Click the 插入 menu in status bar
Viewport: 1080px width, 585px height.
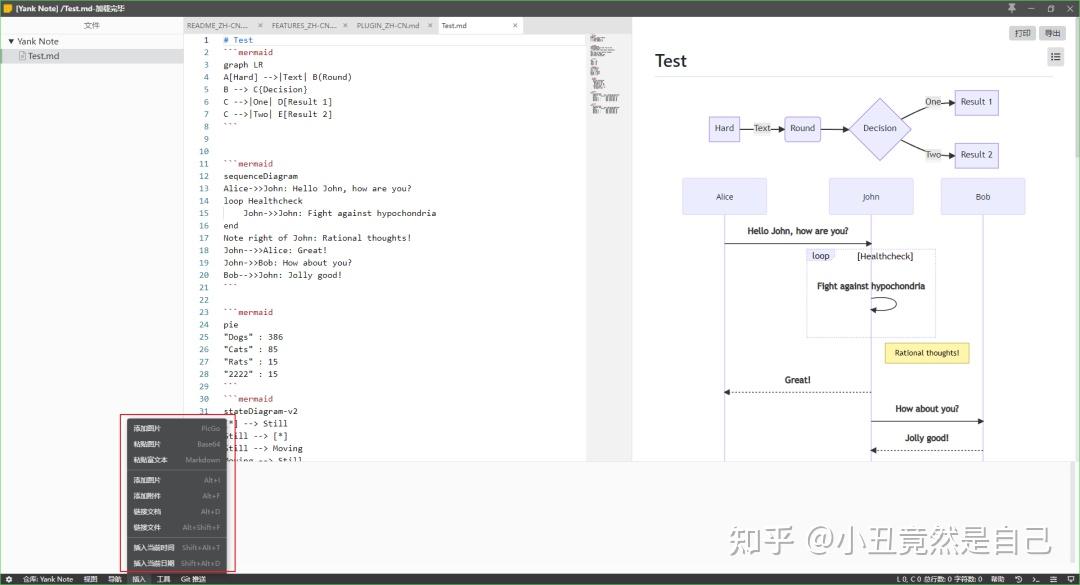(x=139, y=579)
